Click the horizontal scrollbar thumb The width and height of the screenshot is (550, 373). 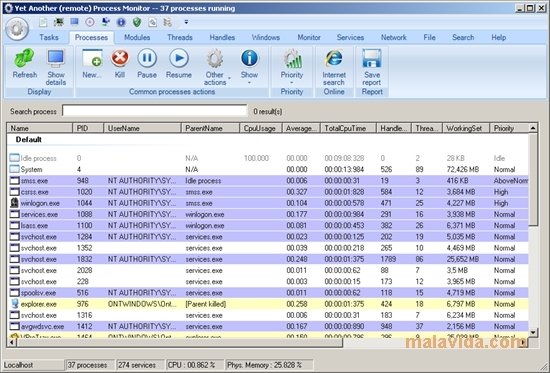180,342
